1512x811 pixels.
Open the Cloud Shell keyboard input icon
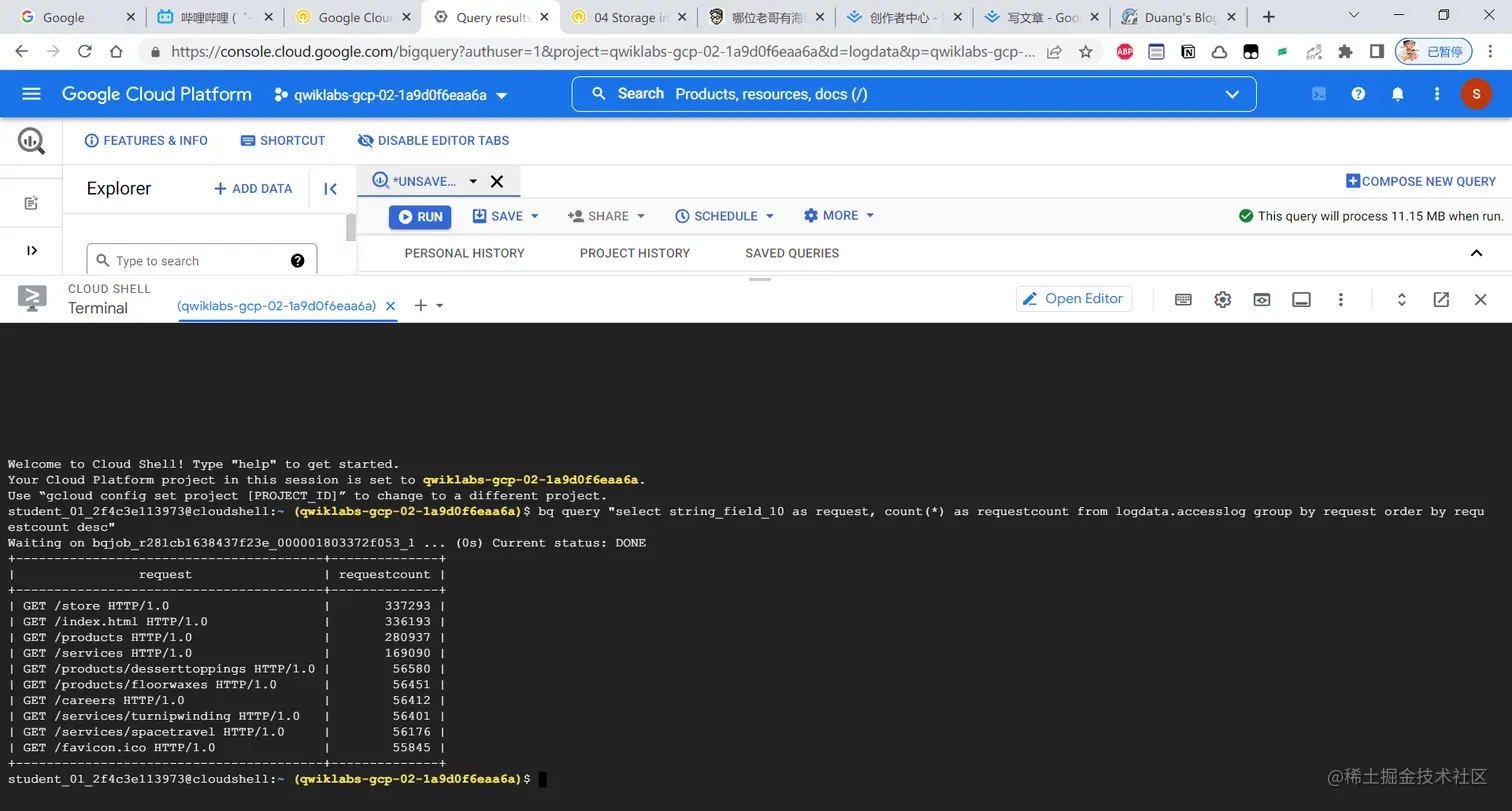click(1183, 299)
